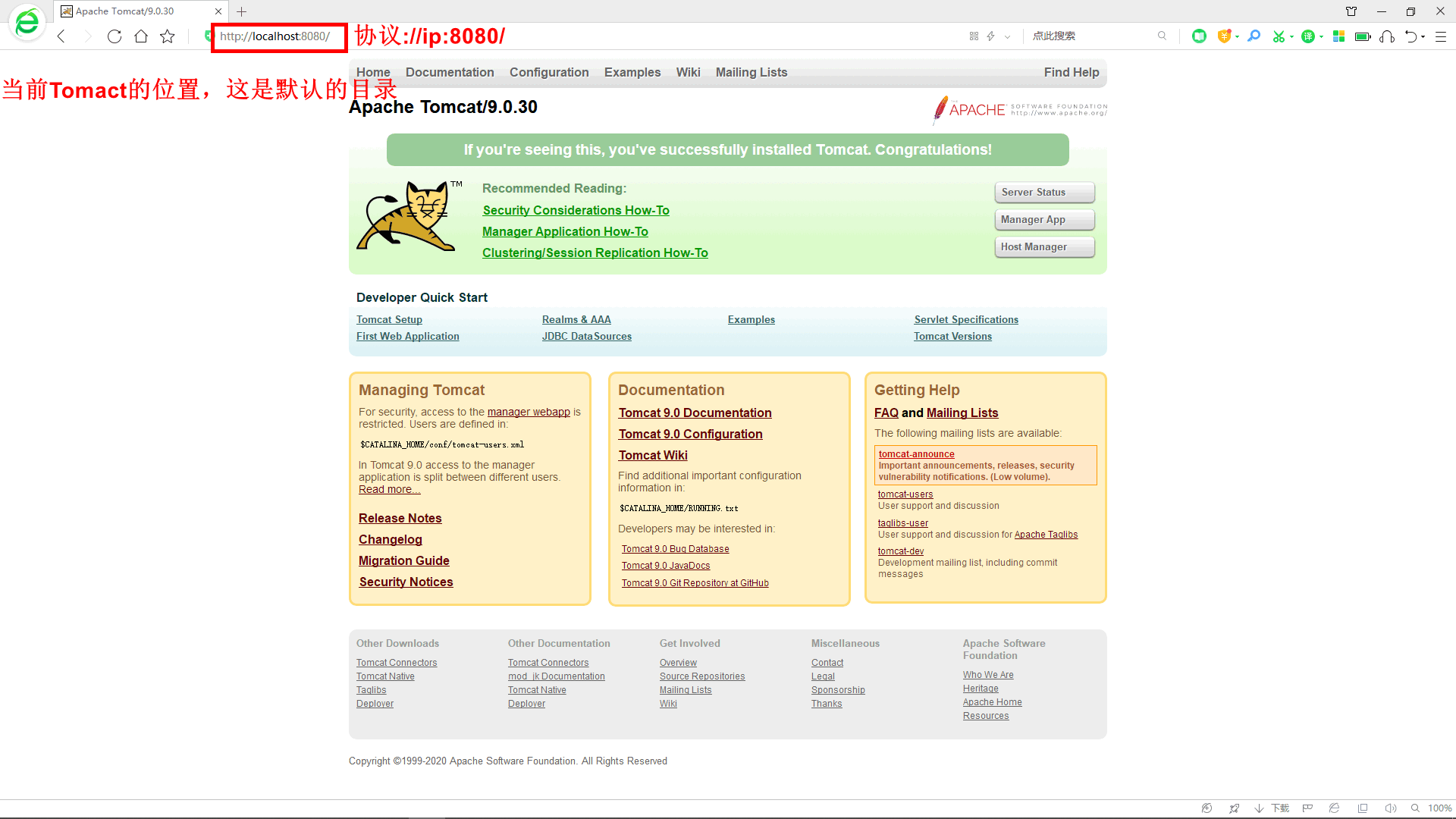Click the yellow shield wallet icon
Screen dimensions: 1456x819
point(1224,36)
